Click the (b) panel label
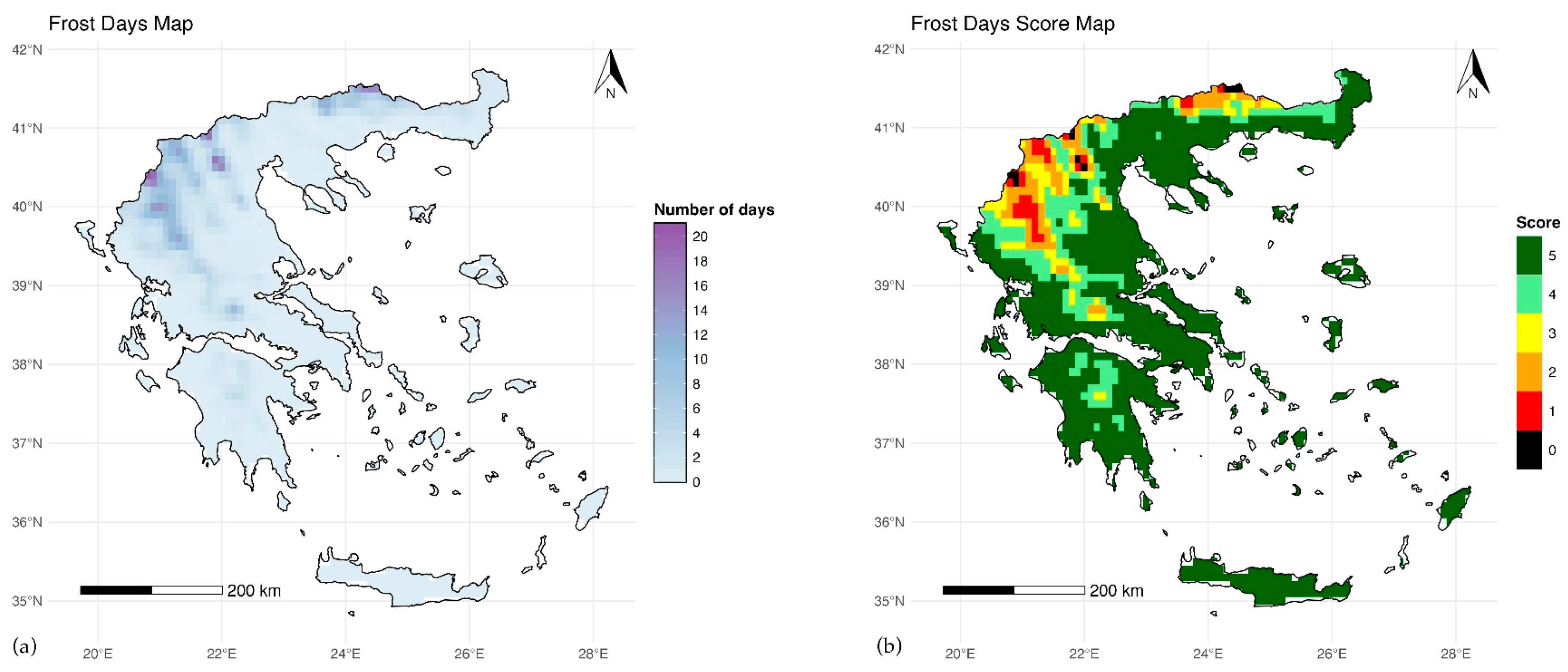 tap(889, 645)
